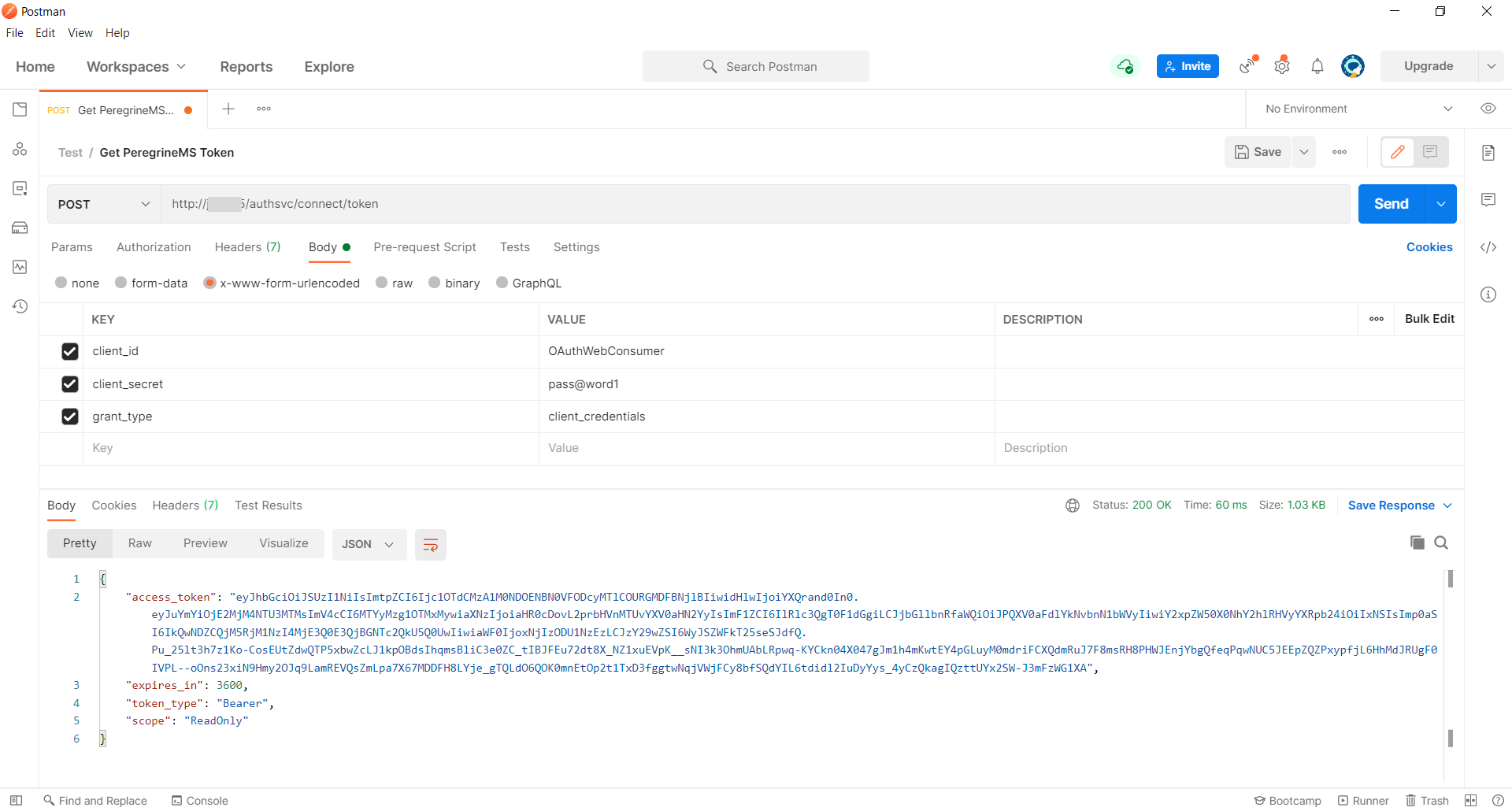The width and height of the screenshot is (1512, 811).
Task: Expand the Workspaces menu
Action: click(136, 67)
